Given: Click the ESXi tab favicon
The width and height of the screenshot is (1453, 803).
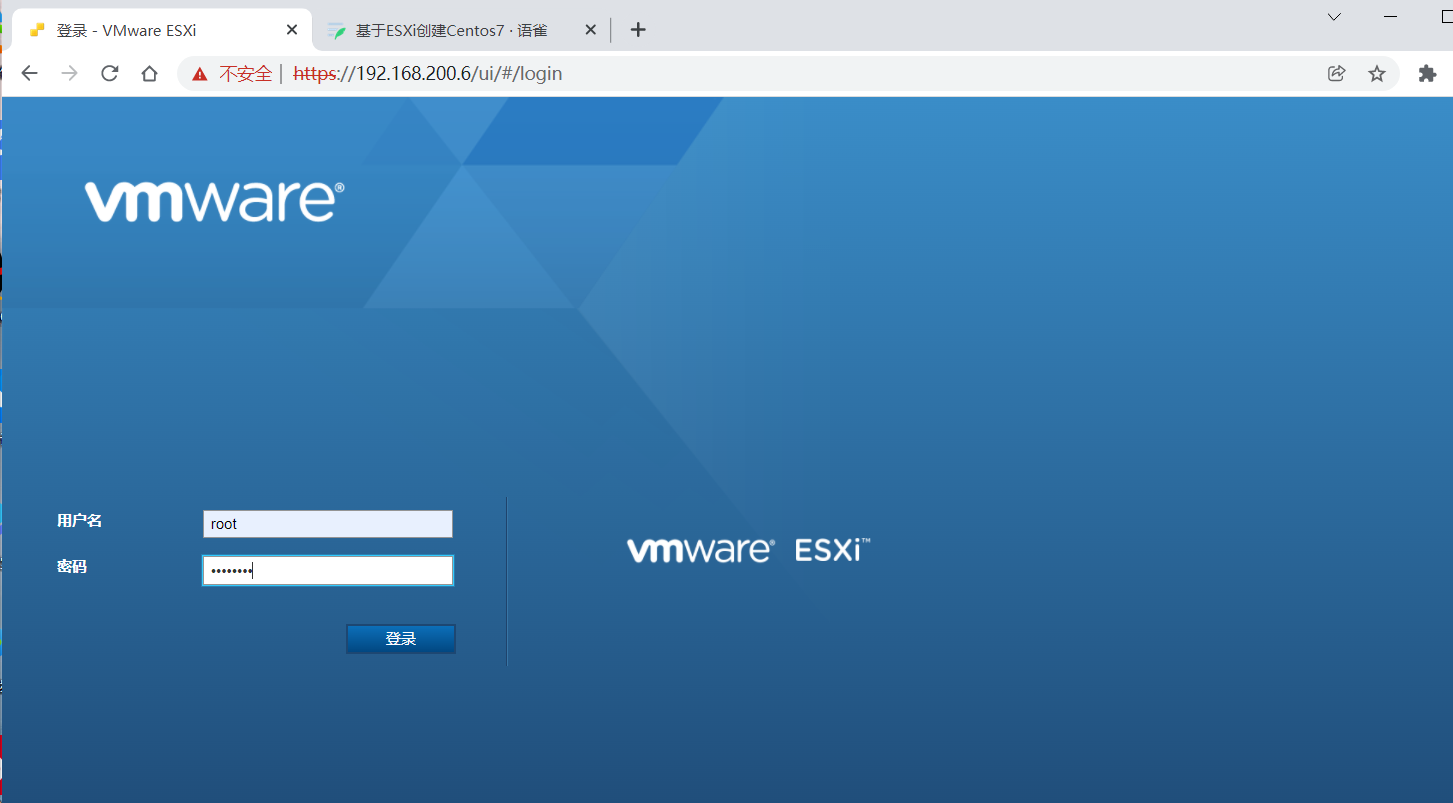Looking at the screenshot, I should tap(38, 30).
